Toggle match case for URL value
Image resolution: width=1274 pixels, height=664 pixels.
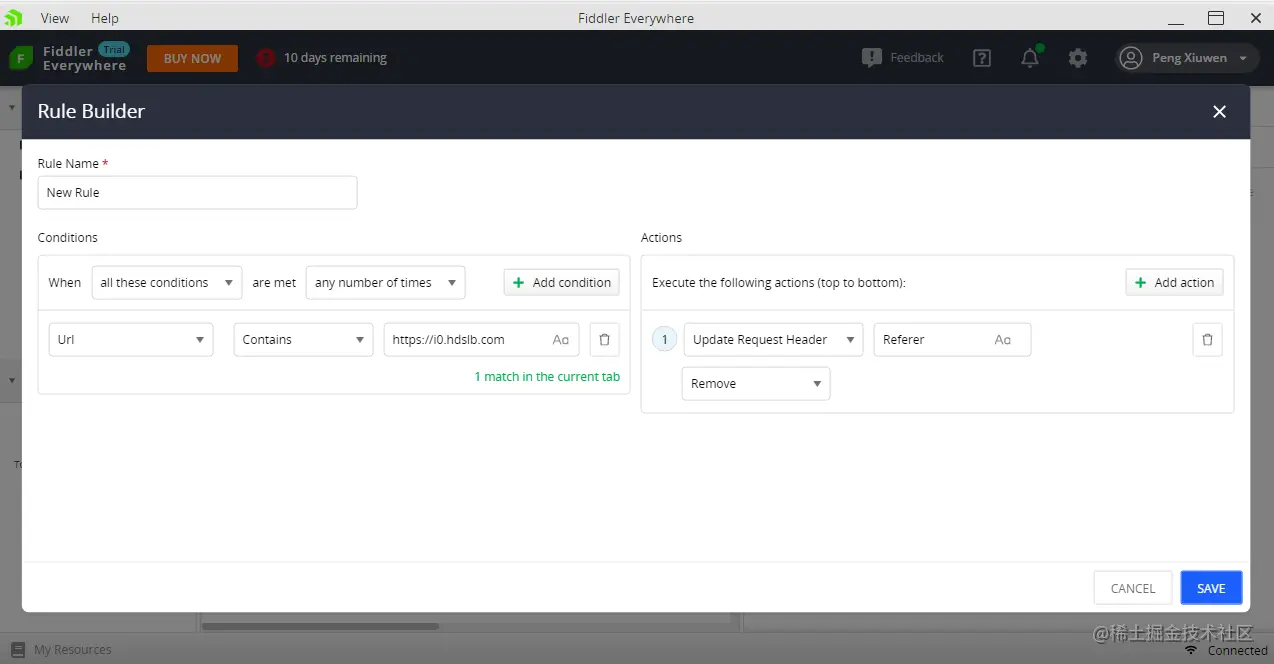[561, 340]
